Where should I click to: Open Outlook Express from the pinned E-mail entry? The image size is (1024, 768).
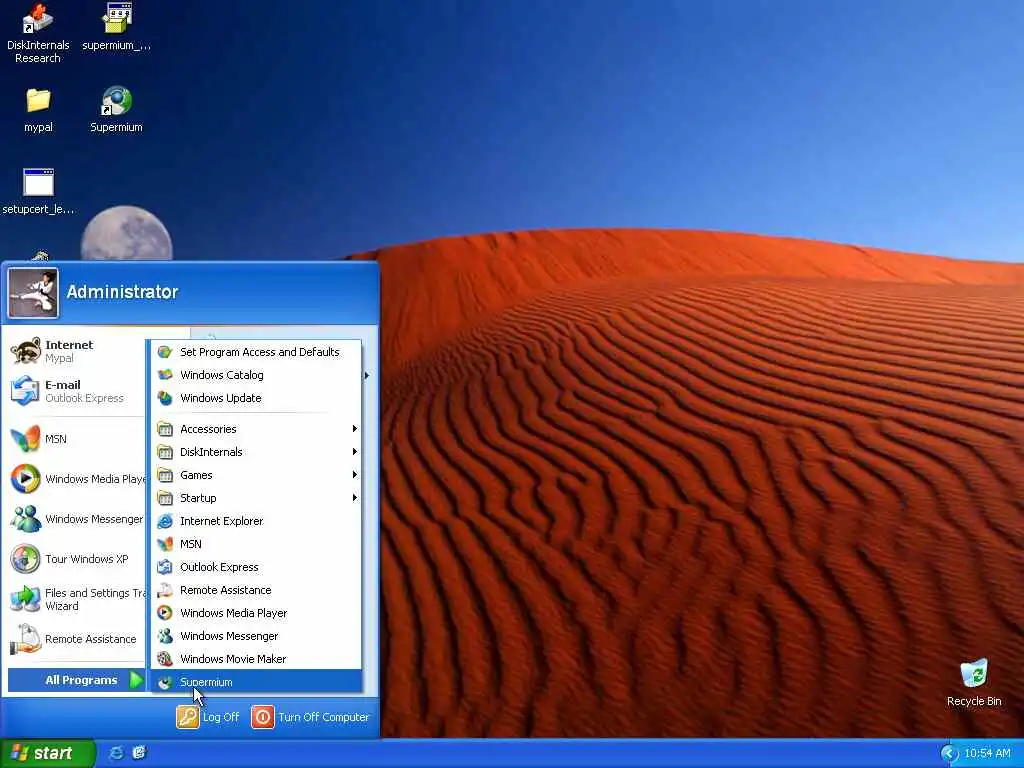(x=77, y=391)
